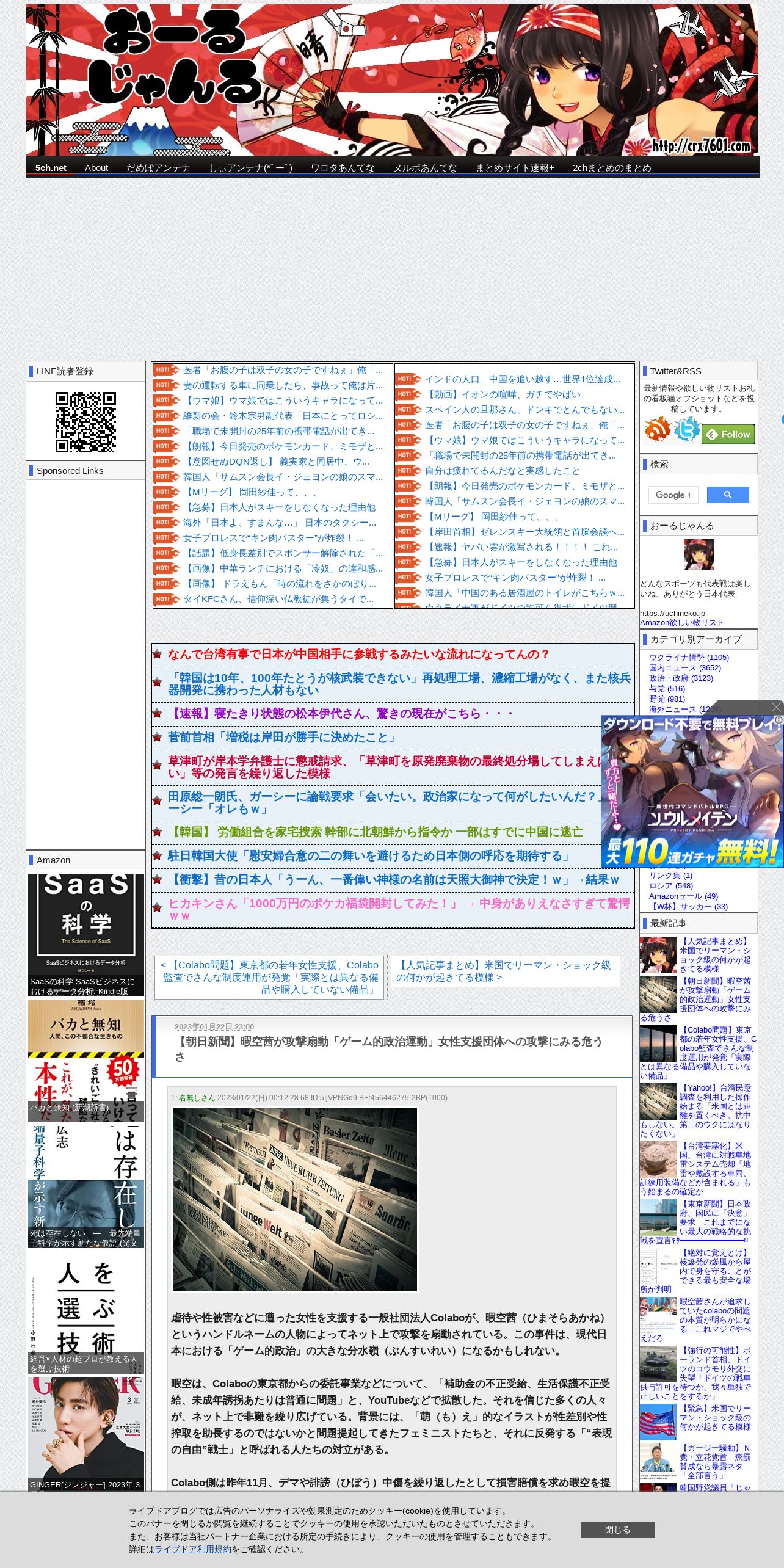Open HOT item タイKFCさん、信仰深い仏教徒
The width and height of the screenshot is (784, 1568).
click(x=278, y=599)
